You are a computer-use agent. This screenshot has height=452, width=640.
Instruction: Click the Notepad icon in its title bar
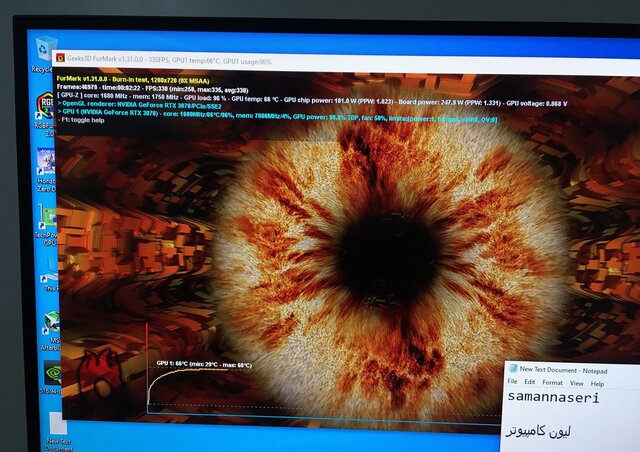512,369
